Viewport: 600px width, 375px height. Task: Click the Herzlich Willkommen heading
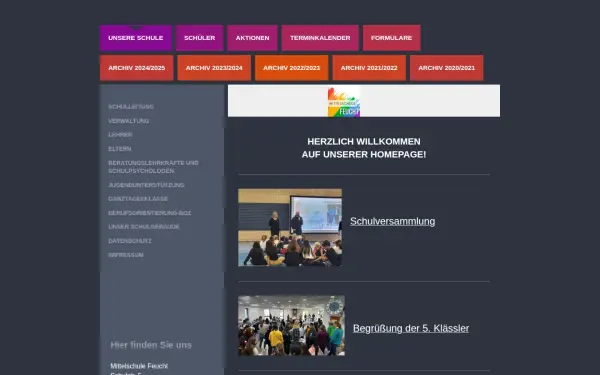click(364, 148)
